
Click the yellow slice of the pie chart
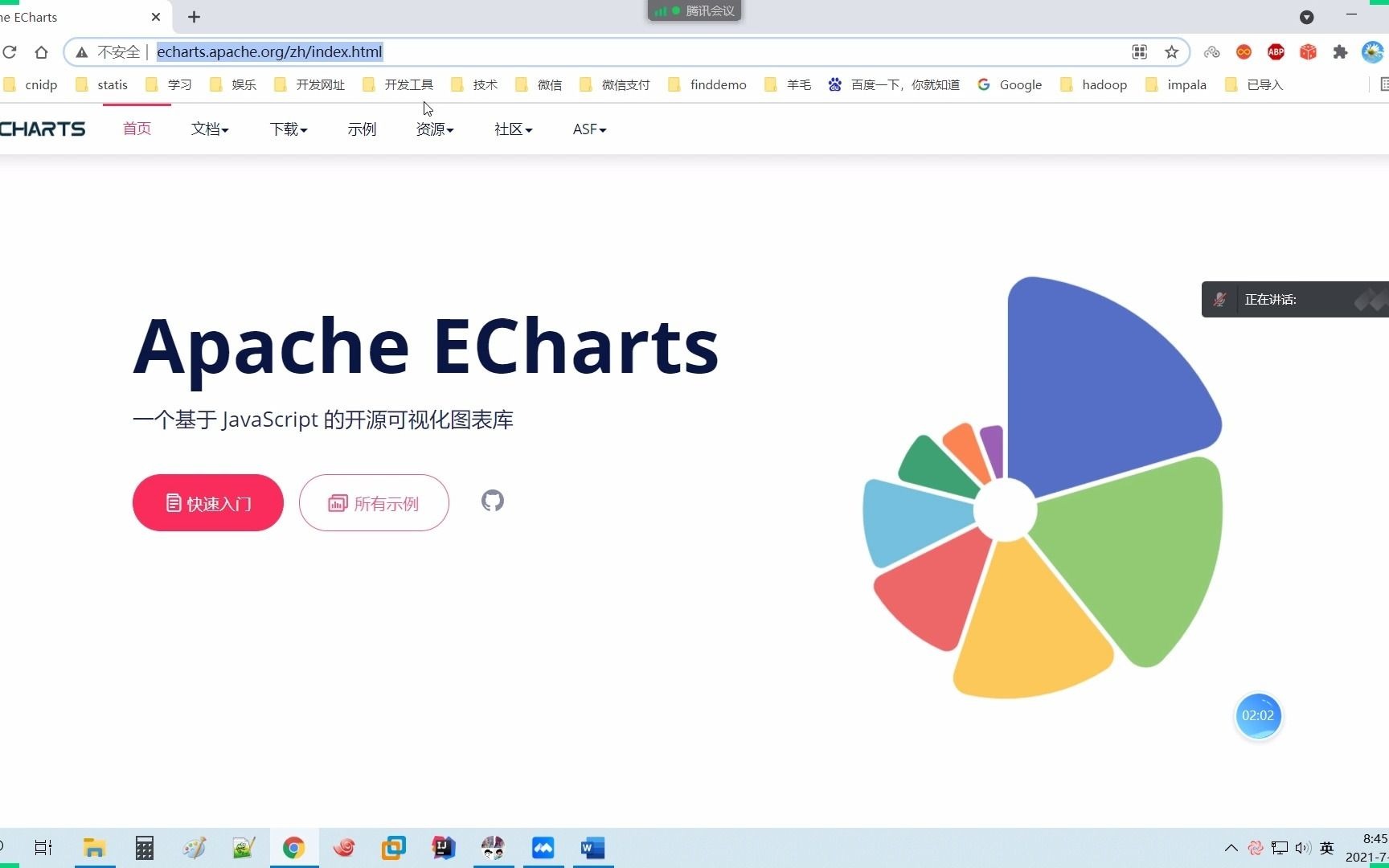[1029, 627]
